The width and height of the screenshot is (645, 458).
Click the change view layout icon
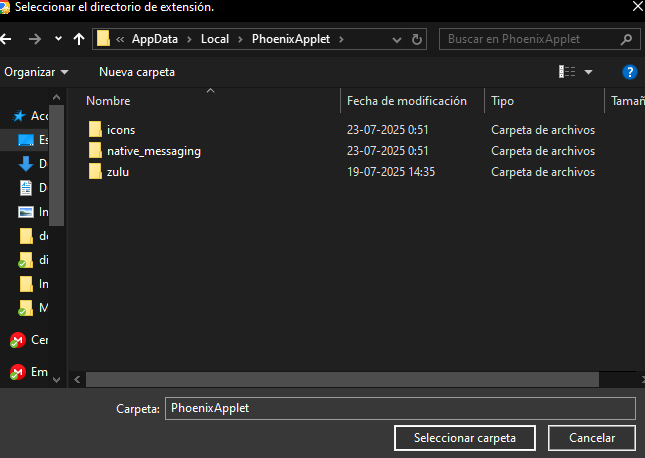(567, 72)
